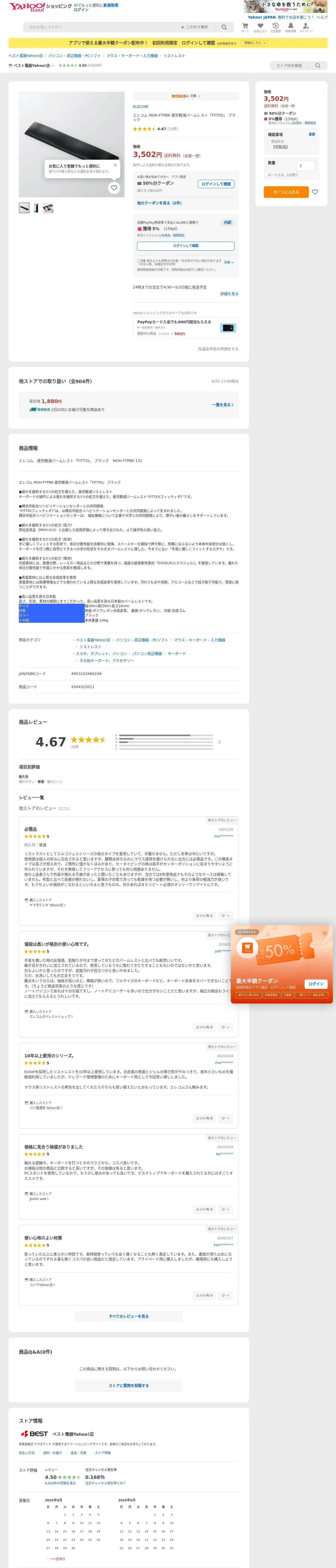
Task: Like the 価格に見合う価値がありました review
Action: point(204,1209)
